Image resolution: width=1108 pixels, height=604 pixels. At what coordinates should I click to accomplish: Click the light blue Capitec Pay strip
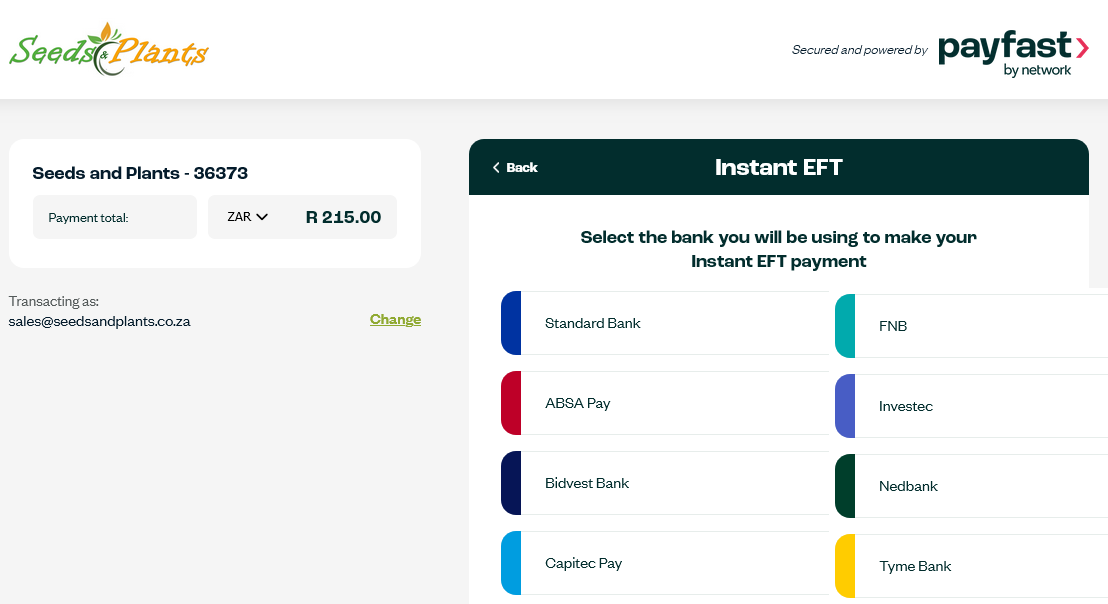pyautogui.click(x=511, y=563)
